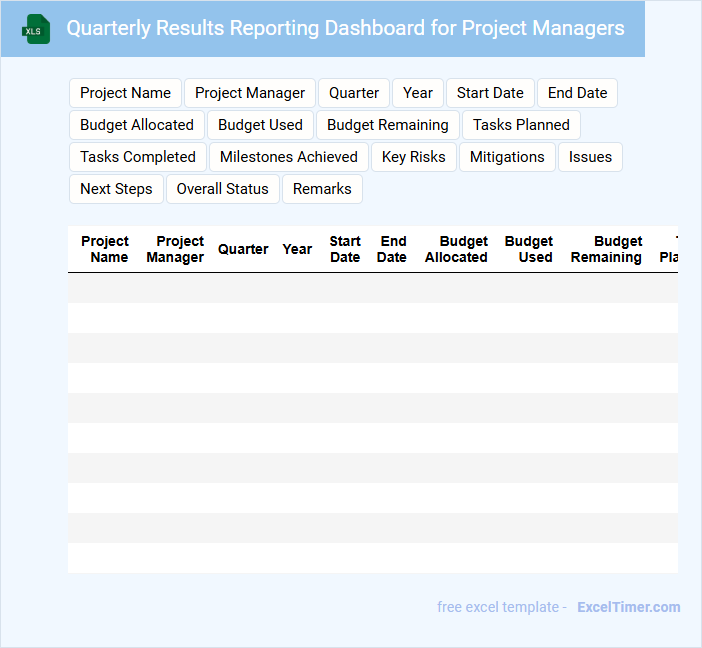
Task: Click the Year column header in table
Action: coord(297,249)
